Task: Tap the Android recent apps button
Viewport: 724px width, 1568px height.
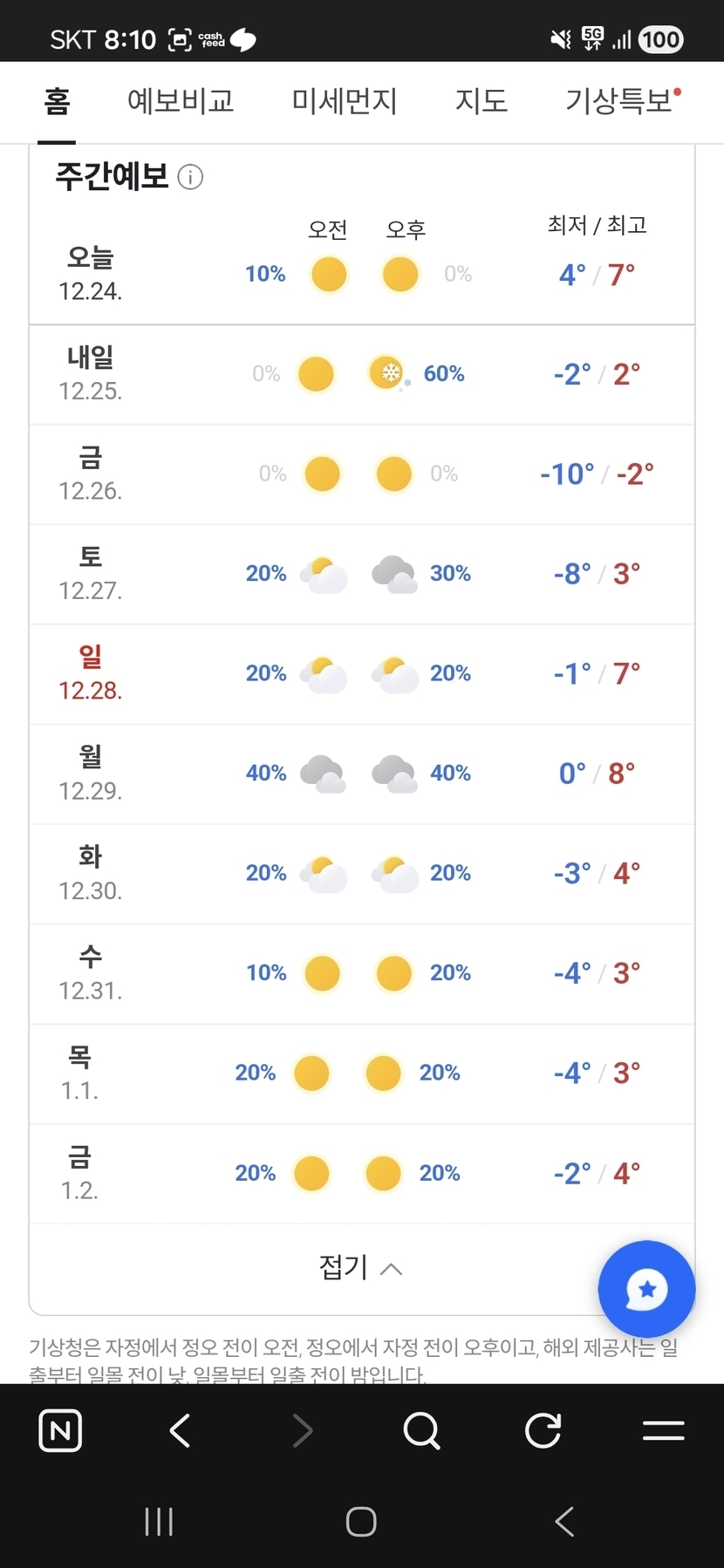Action: pyautogui.click(x=159, y=1522)
